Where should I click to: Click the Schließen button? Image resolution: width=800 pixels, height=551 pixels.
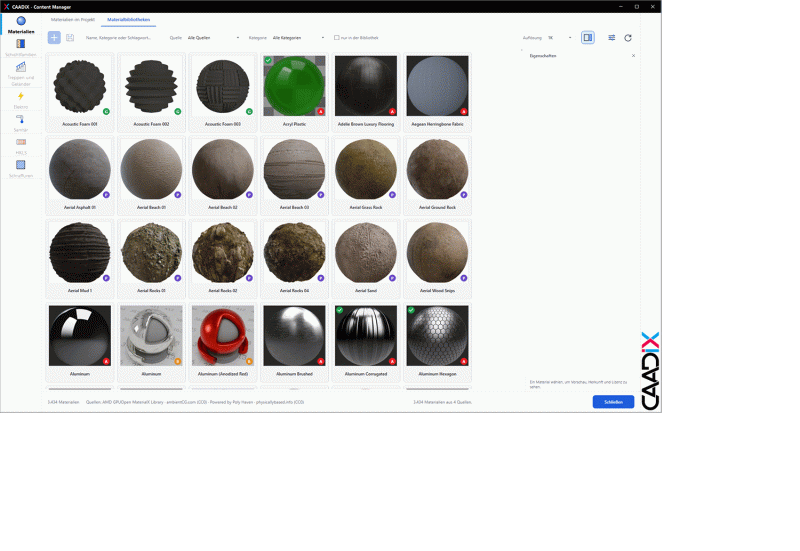613,402
